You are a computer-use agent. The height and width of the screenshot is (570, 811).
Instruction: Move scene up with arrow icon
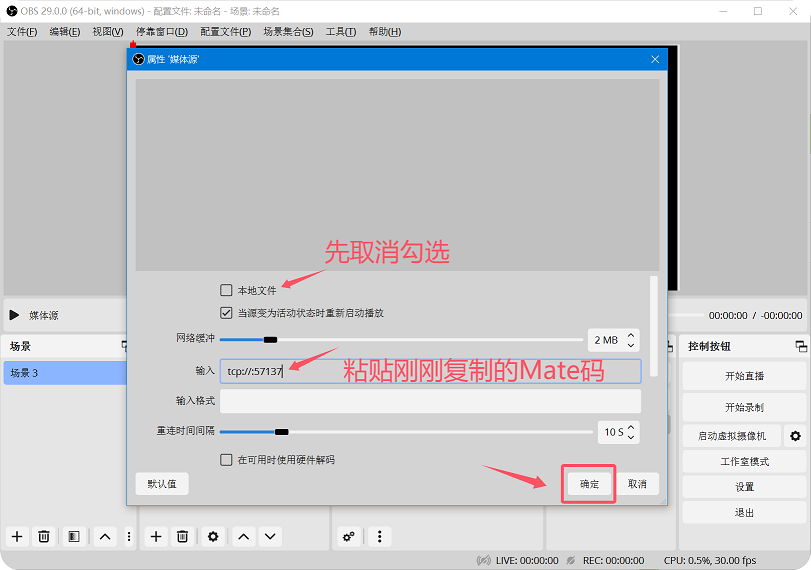point(105,536)
